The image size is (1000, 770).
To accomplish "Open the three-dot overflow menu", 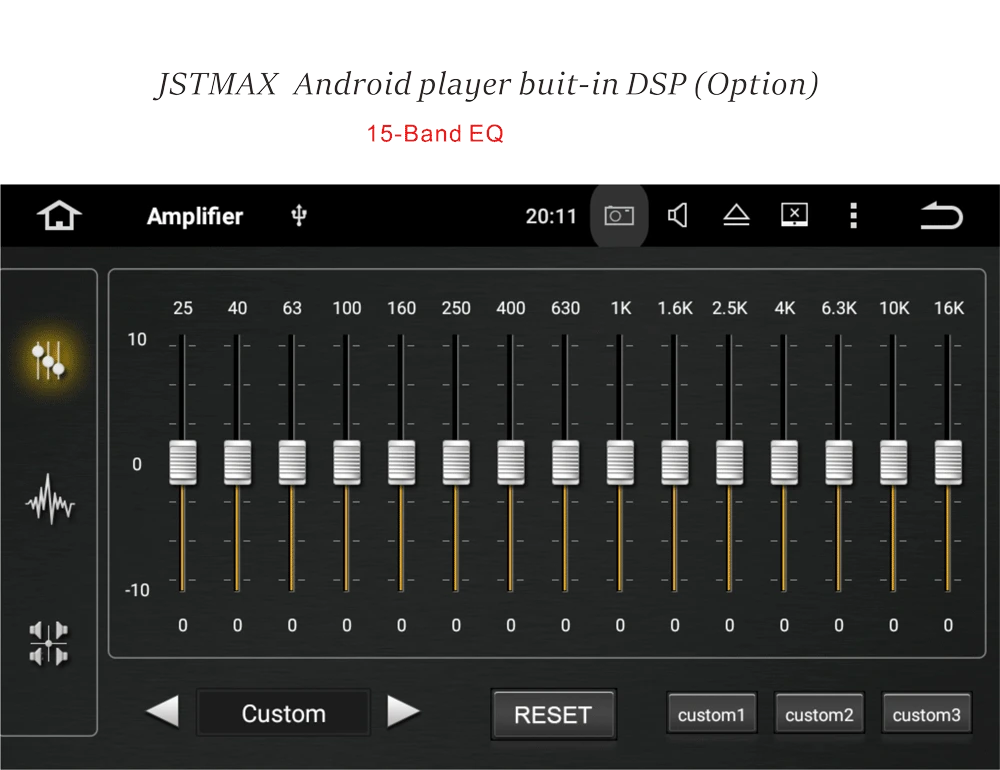I will 853,216.
